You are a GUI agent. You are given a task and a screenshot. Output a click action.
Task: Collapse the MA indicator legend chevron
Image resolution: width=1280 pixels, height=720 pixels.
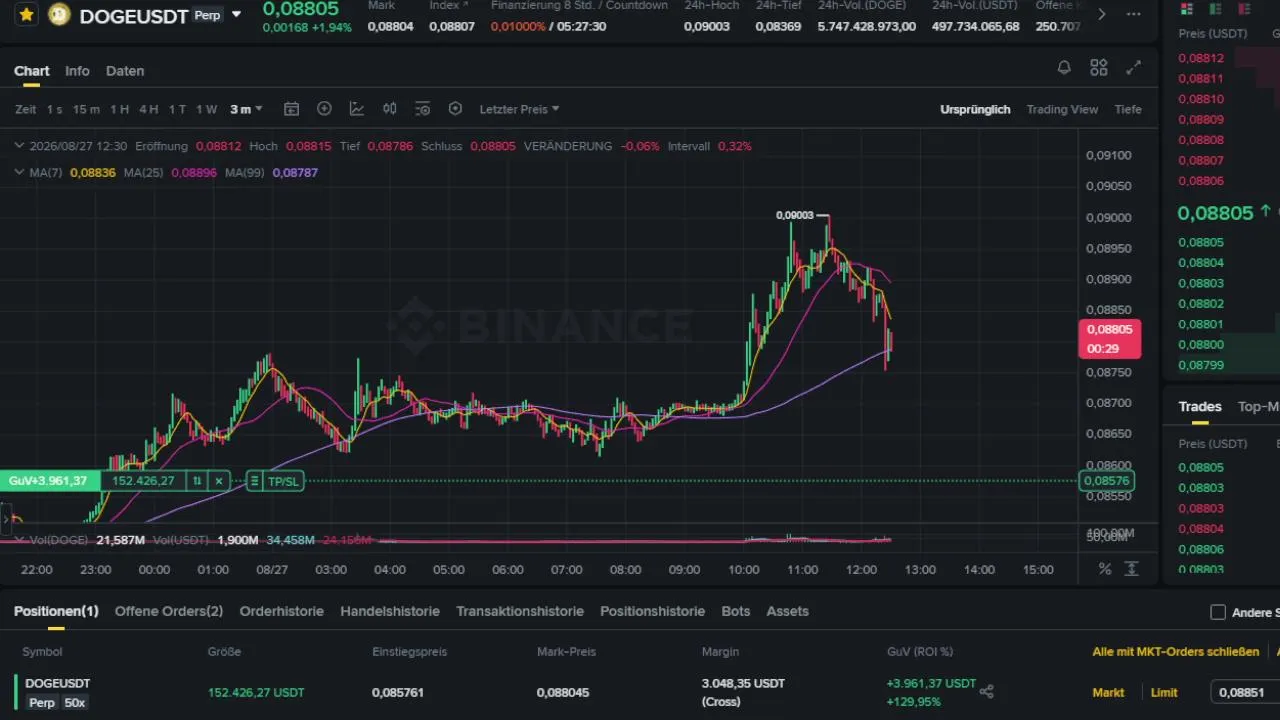(x=19, y=172)
